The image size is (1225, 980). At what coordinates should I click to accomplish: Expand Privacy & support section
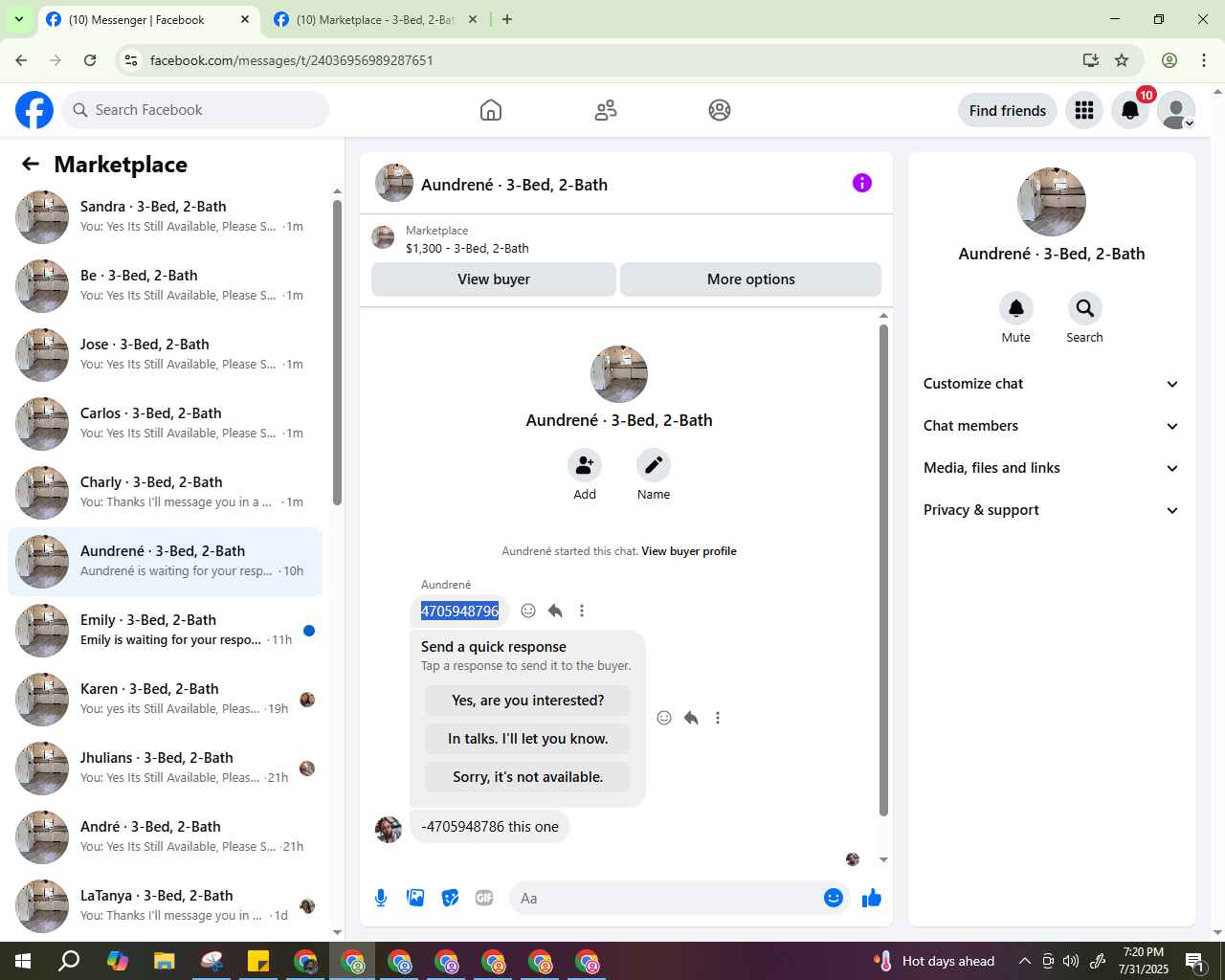pos(1051,510)
